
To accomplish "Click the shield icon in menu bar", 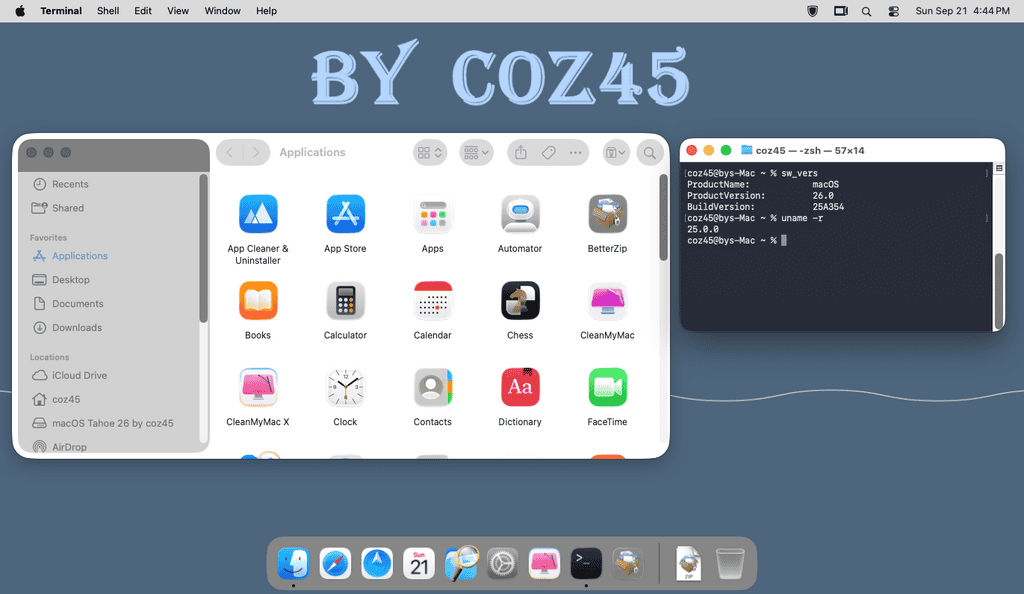I will (812, 11).
